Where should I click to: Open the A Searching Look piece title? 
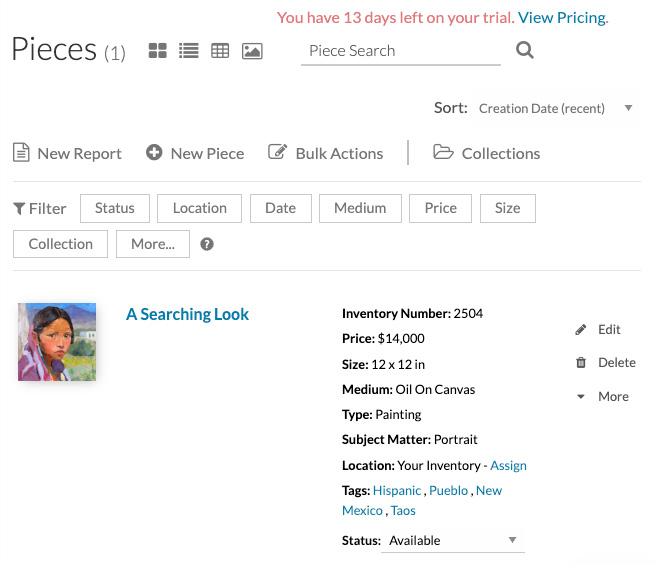pyautogui.click(x=187, y=314)
